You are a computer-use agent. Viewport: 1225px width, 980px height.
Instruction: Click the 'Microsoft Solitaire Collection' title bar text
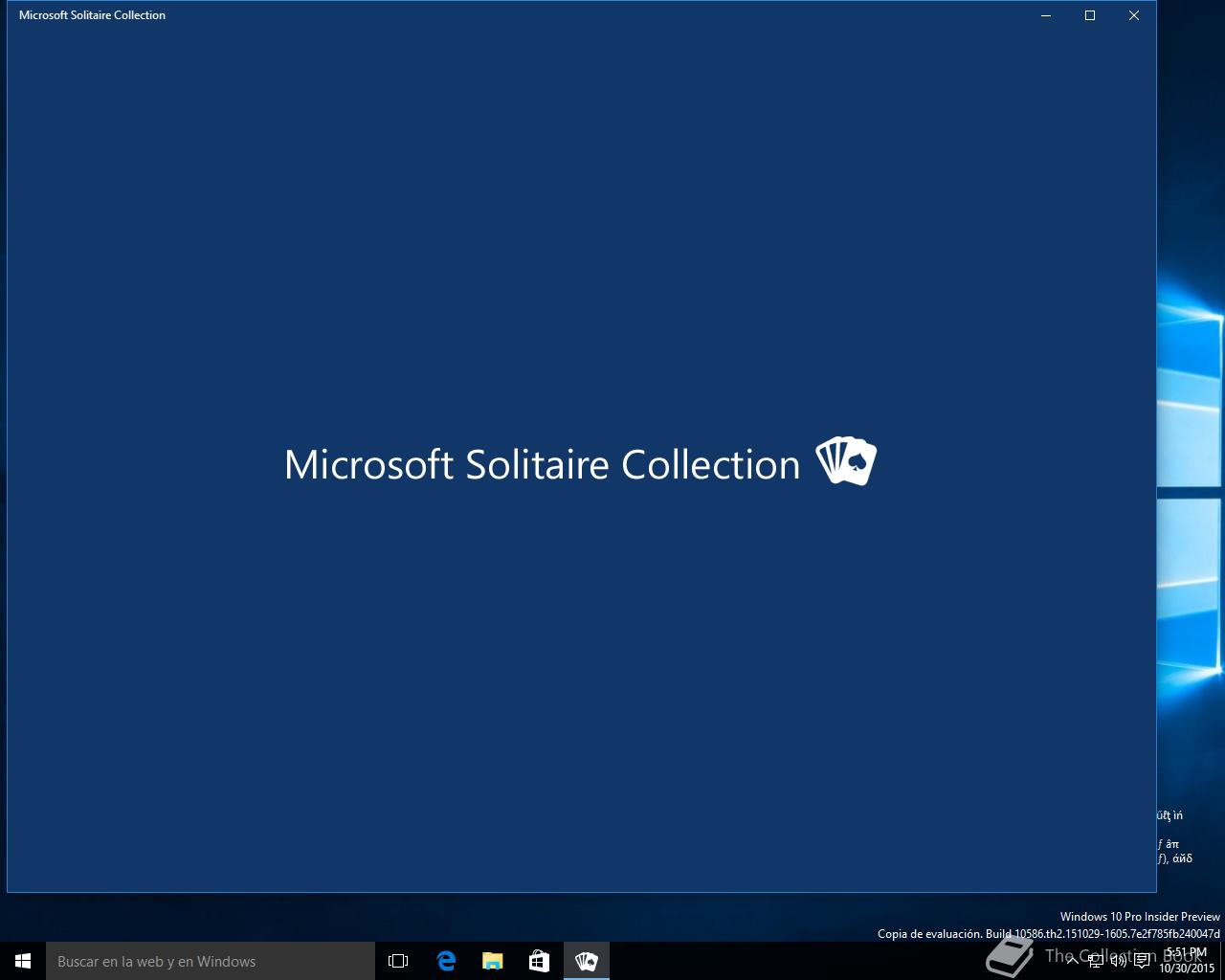(92, 15)
